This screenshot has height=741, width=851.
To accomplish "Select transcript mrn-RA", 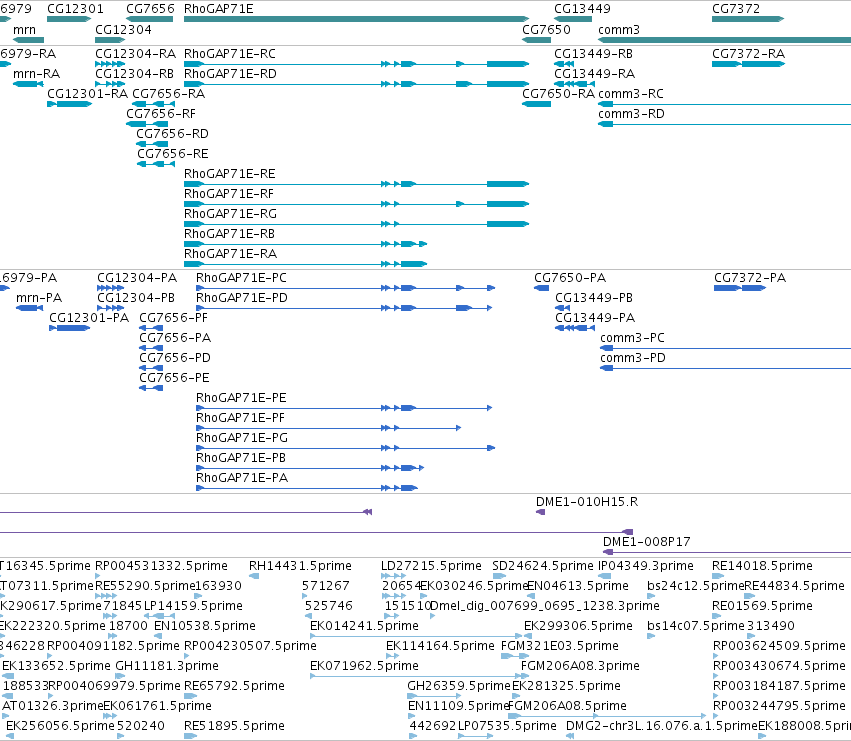I will 28,84.
